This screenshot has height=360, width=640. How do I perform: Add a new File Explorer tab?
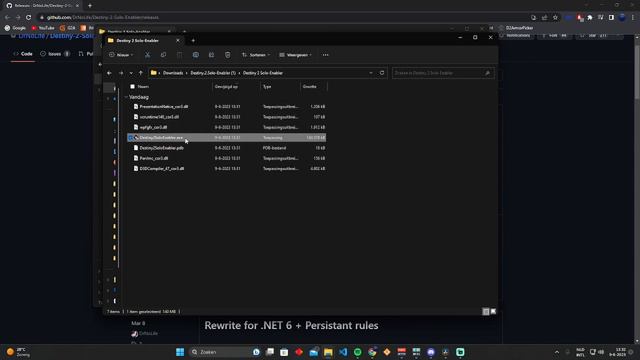pyautogui.click(x=193, y=40)
